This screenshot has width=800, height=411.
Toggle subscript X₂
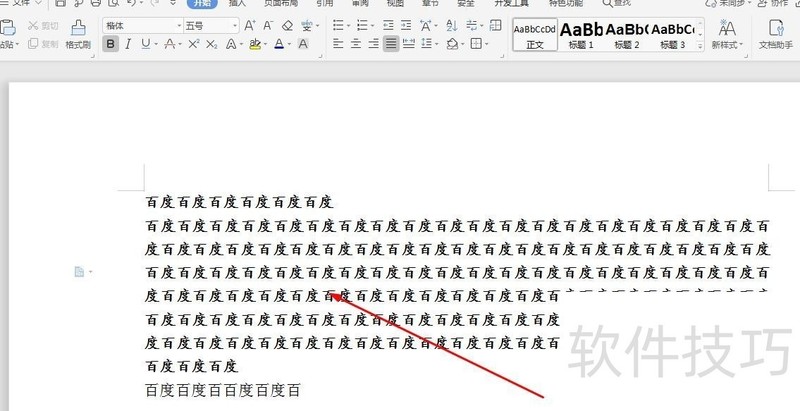212,44
